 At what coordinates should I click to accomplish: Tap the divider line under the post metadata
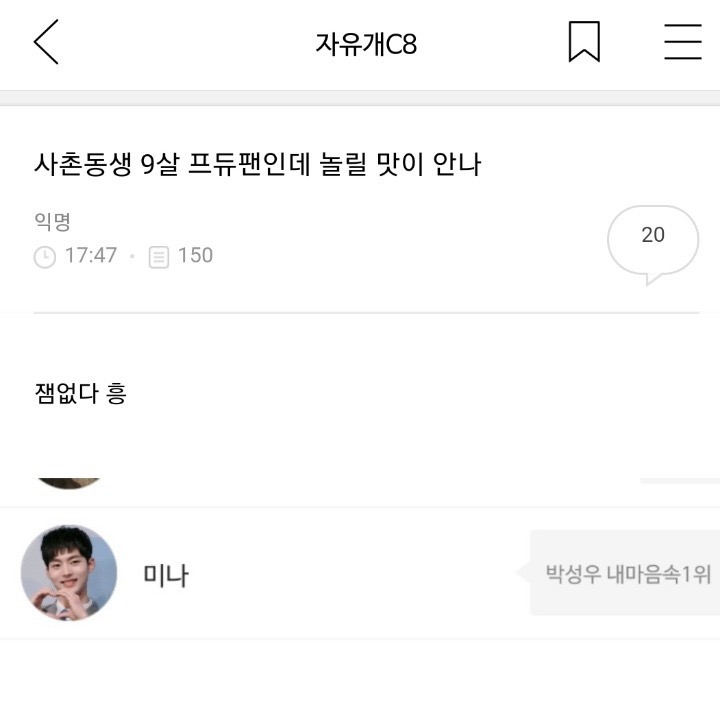(x=366, y=313)
